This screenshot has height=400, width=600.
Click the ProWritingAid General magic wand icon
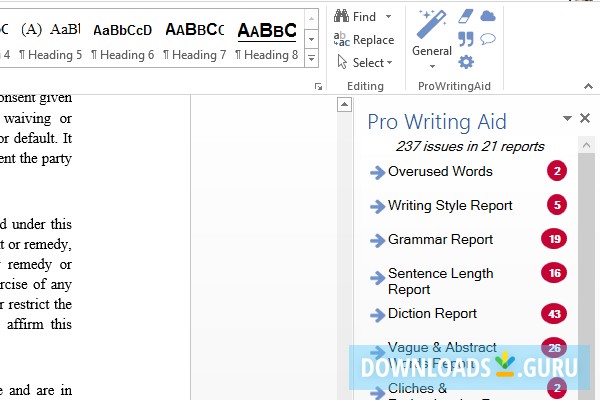pos(432,25)
